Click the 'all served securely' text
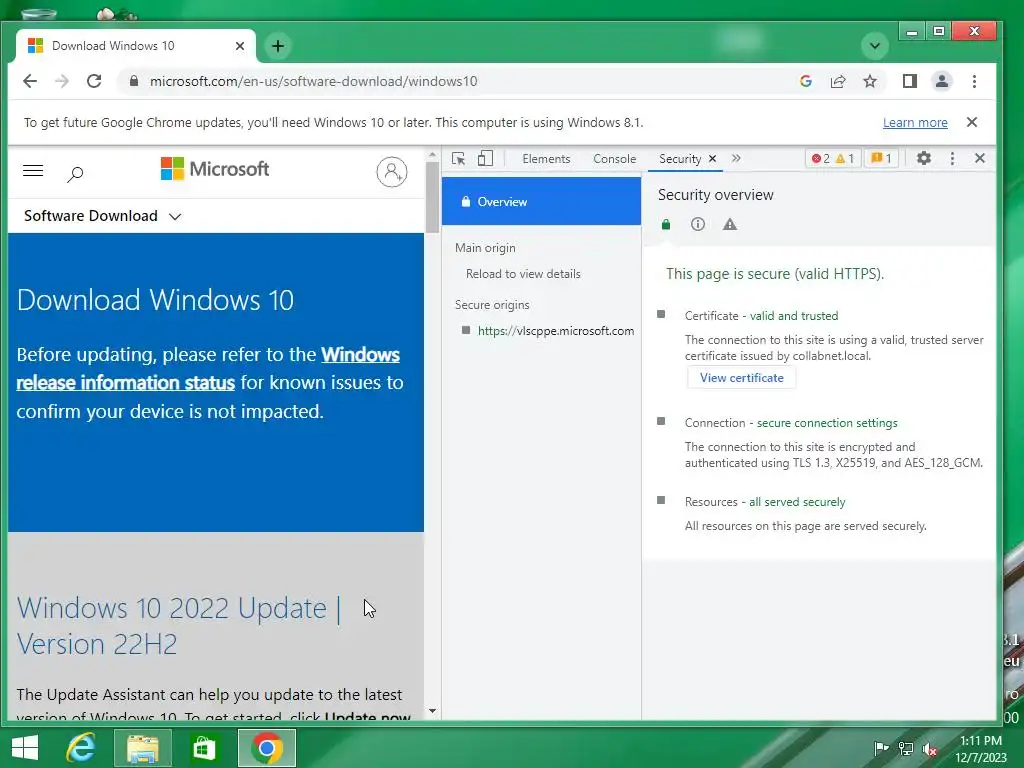Viewport: 1024px width, 768px height. [x=797, y=502]
